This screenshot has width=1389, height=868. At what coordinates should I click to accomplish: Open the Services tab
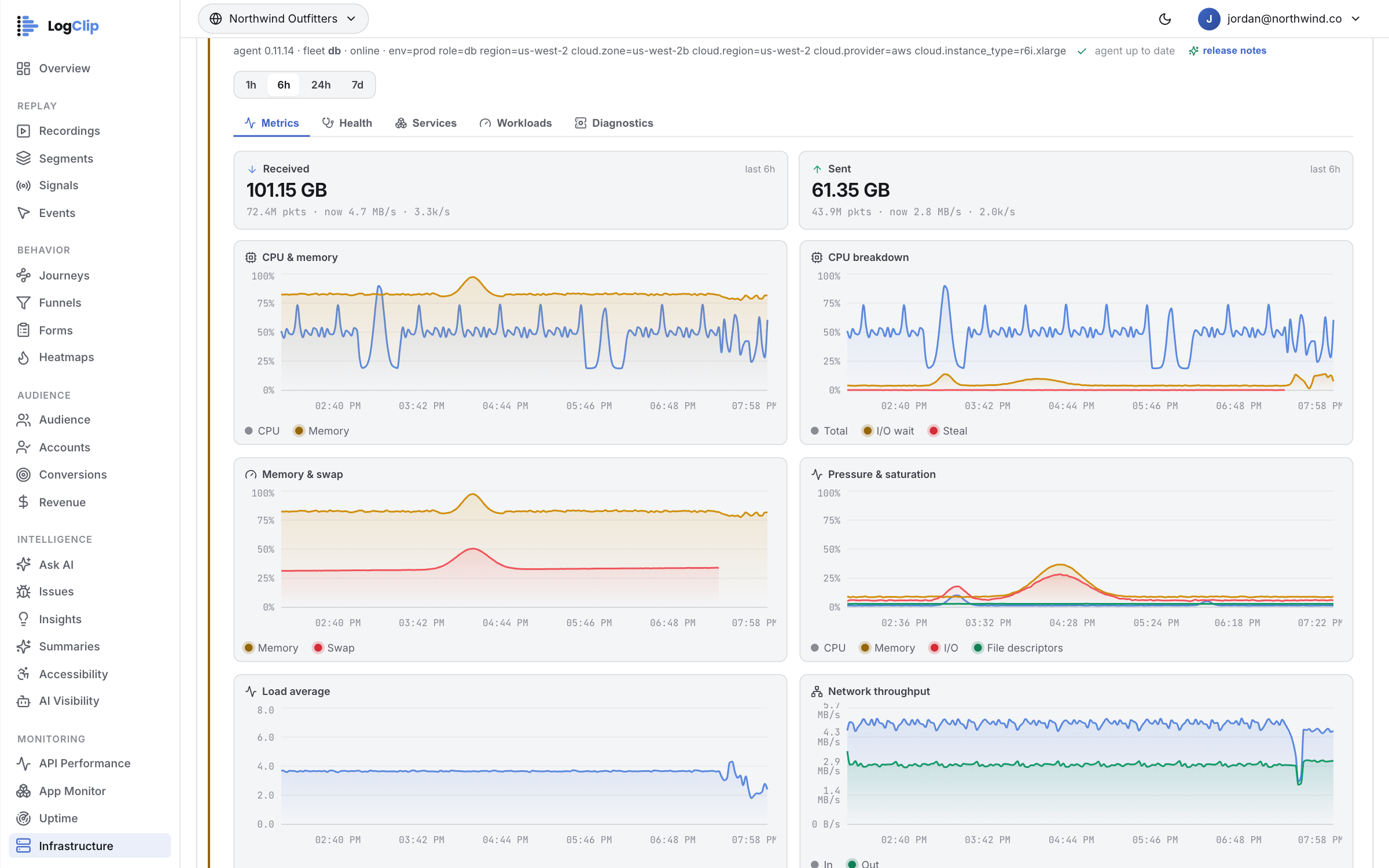point(426,123)
